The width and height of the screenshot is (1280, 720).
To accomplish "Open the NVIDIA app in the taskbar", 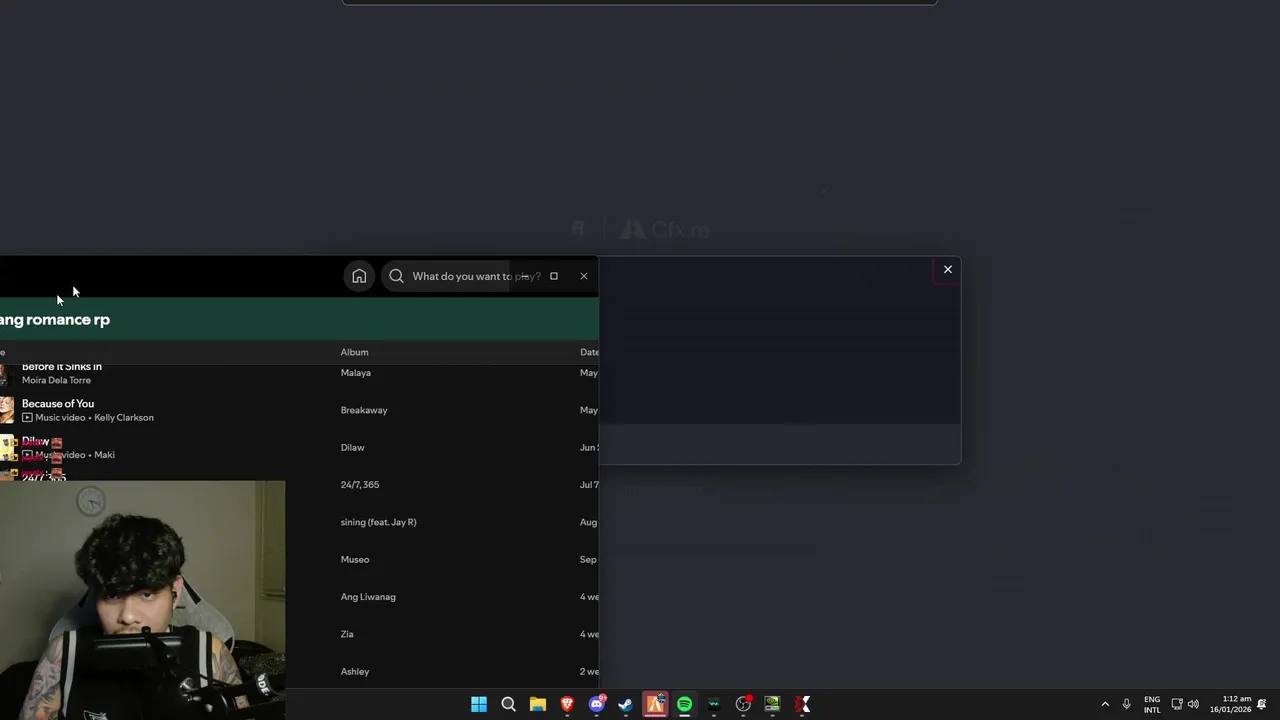I will [x=772, y=705].
